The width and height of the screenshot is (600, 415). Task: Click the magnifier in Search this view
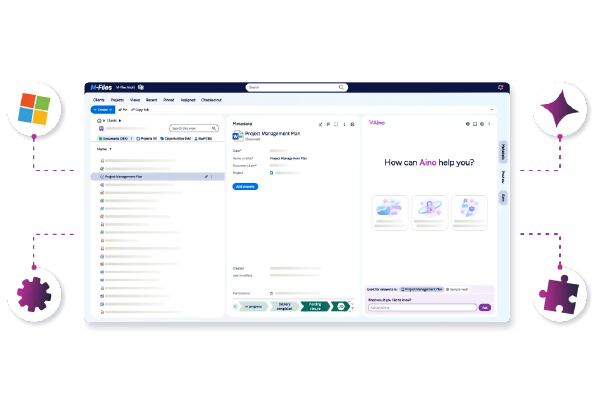(214, 129)
